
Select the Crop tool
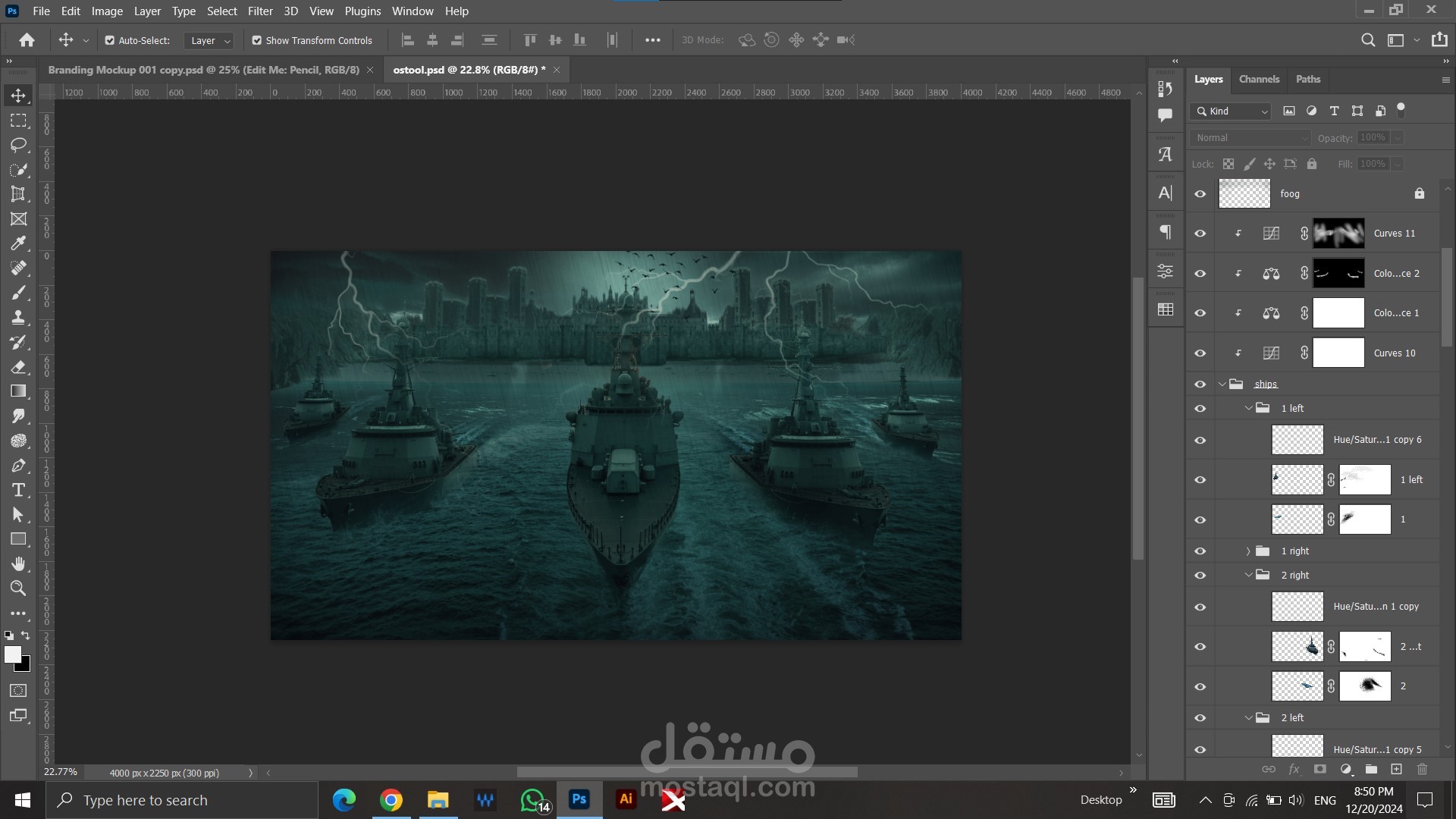click(18, 194)
